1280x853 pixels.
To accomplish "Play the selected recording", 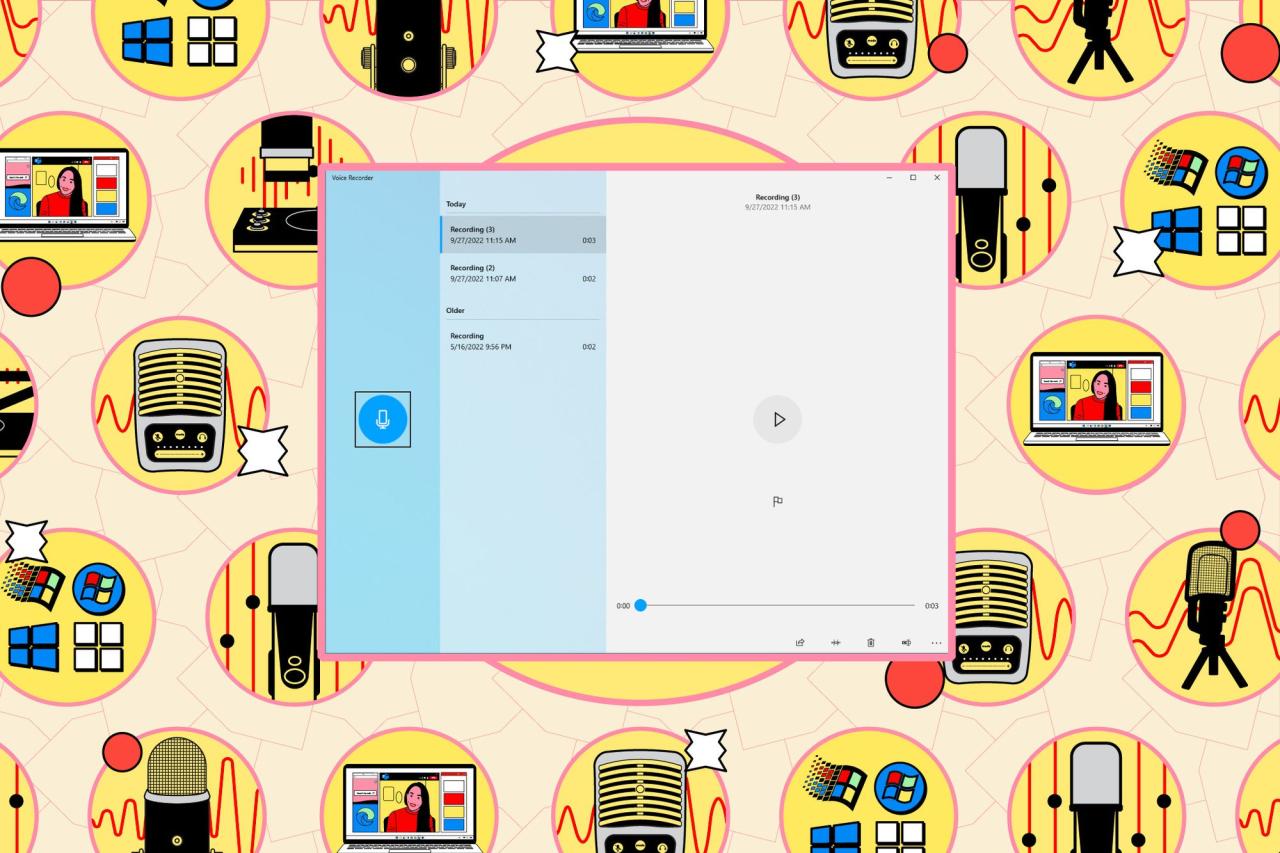I will (777, 419).
